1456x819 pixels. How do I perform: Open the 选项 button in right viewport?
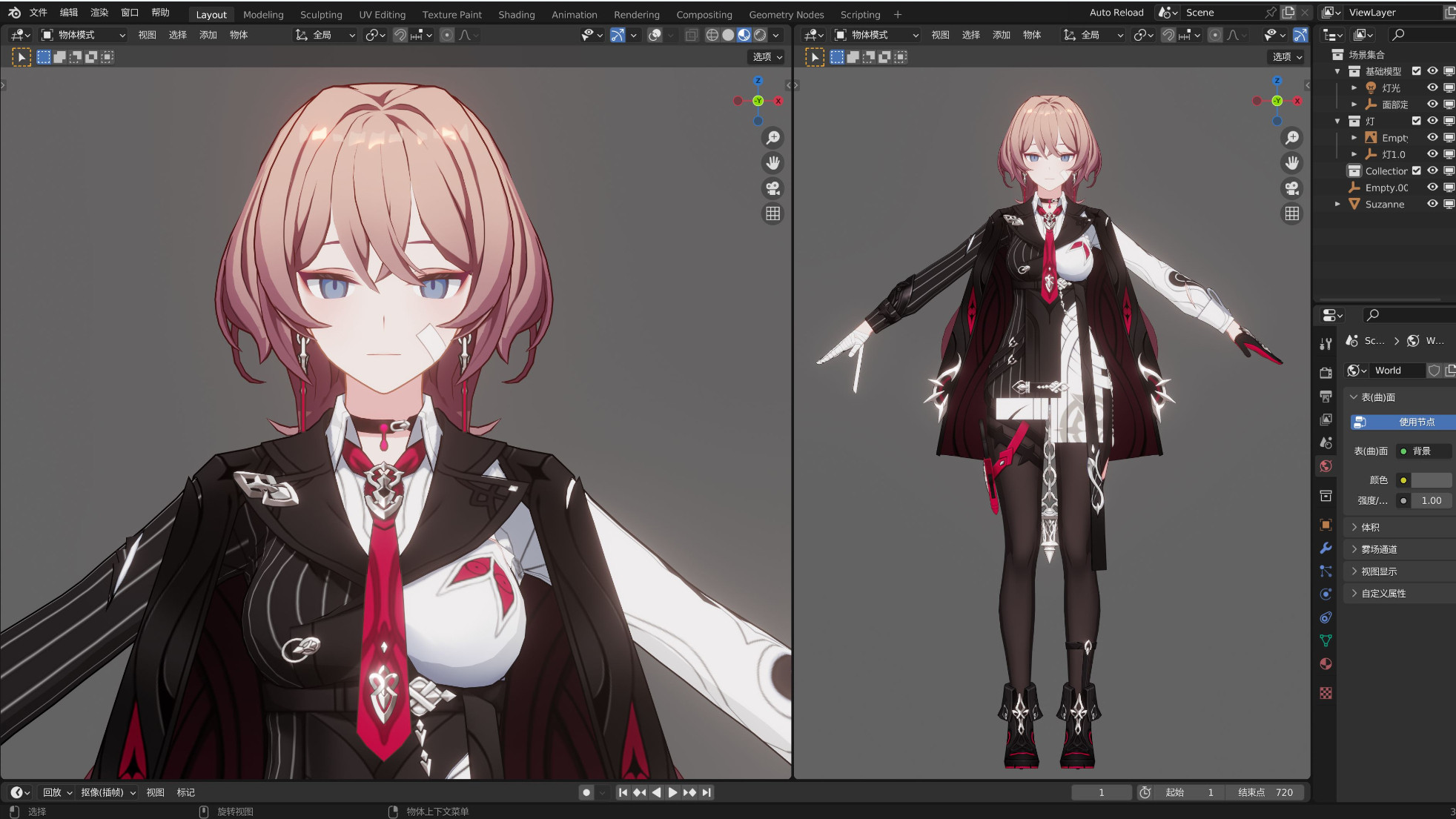coord(1287,56)
